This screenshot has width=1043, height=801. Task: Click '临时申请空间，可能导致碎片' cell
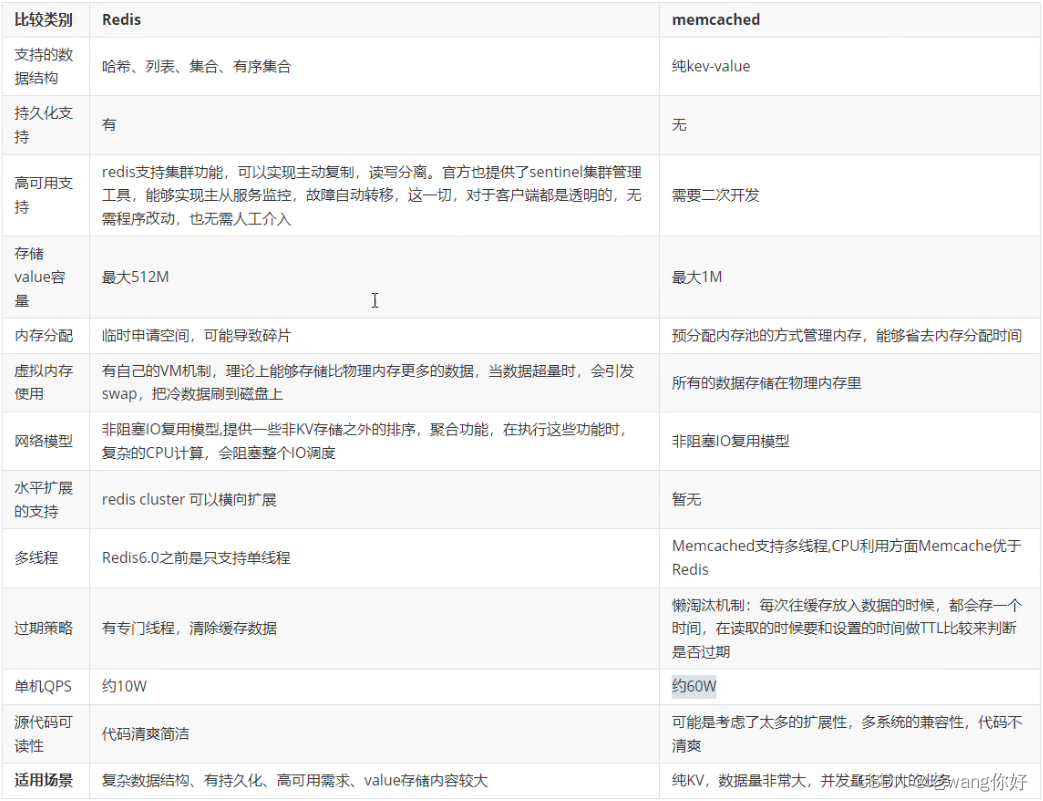[196, 335]
